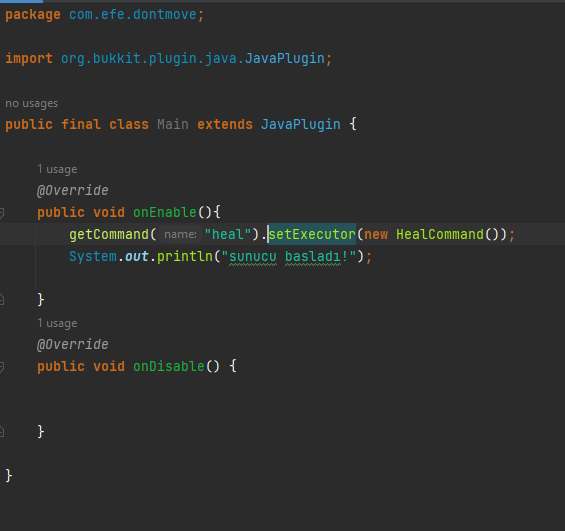565x531 pixels.
Task: Click the println method call
Action: [x=185, y=257]
